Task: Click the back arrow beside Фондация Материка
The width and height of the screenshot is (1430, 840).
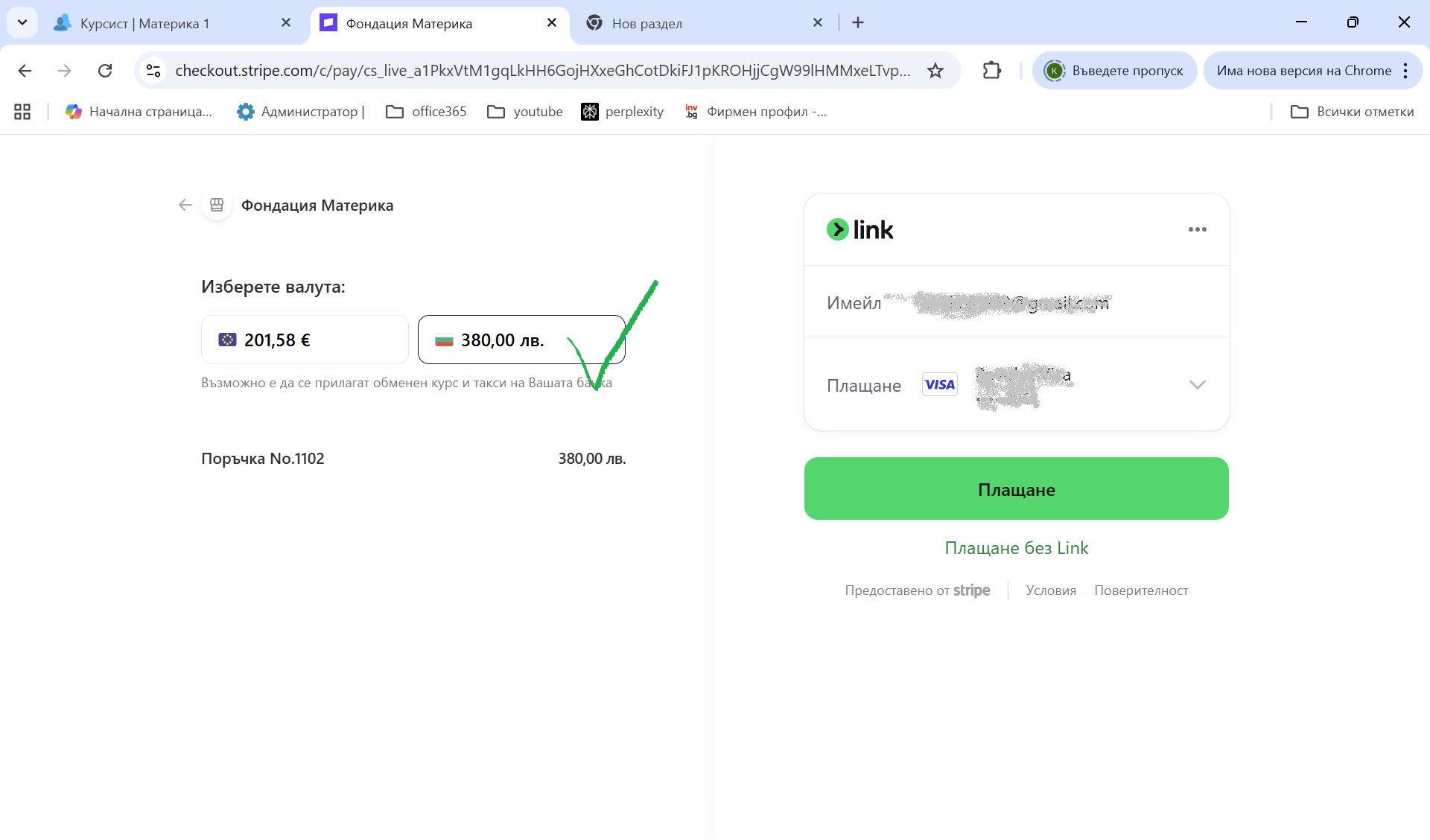Action: click(x=185, y=205)
